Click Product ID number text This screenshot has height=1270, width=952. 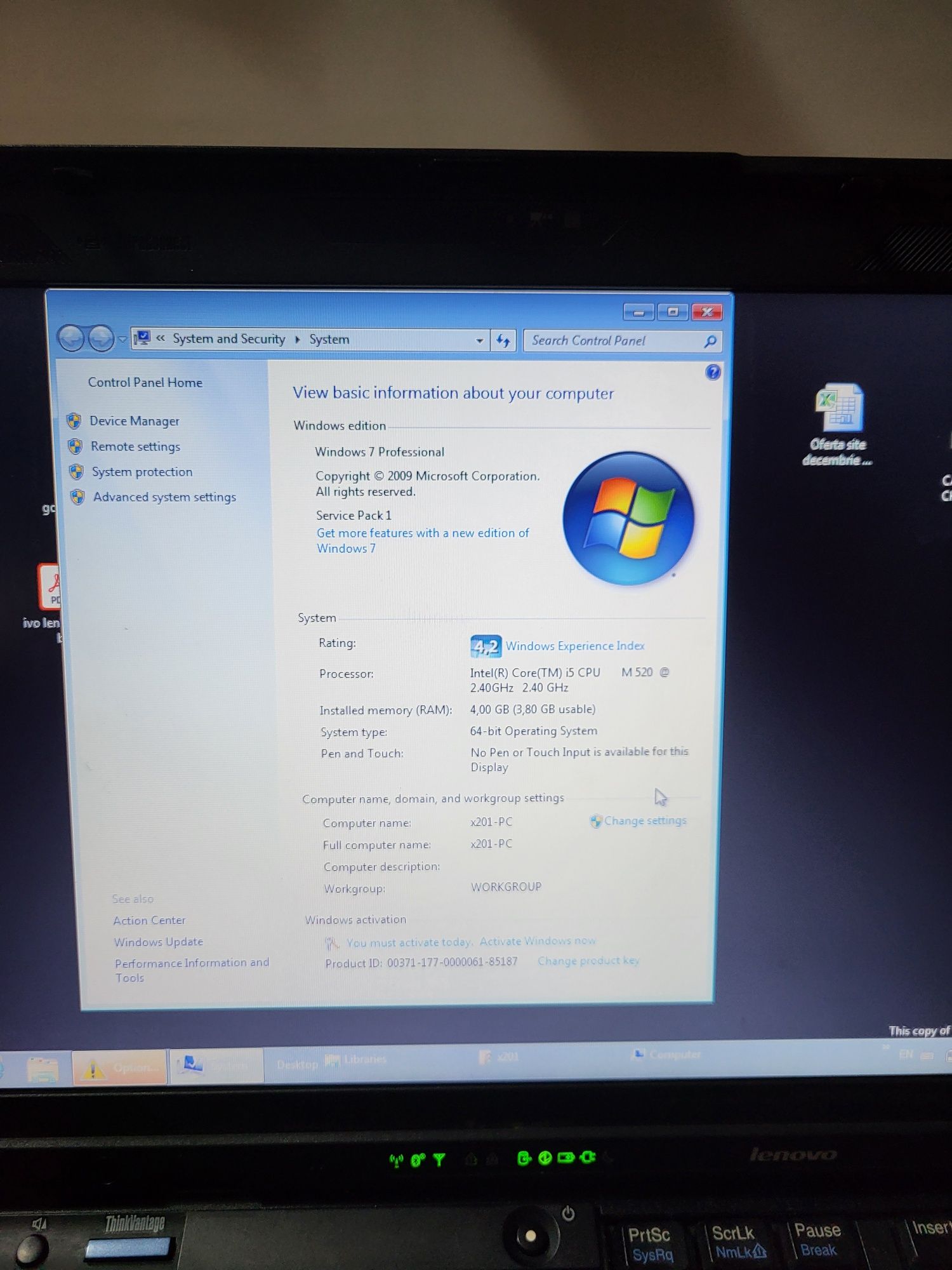(452, 962)
